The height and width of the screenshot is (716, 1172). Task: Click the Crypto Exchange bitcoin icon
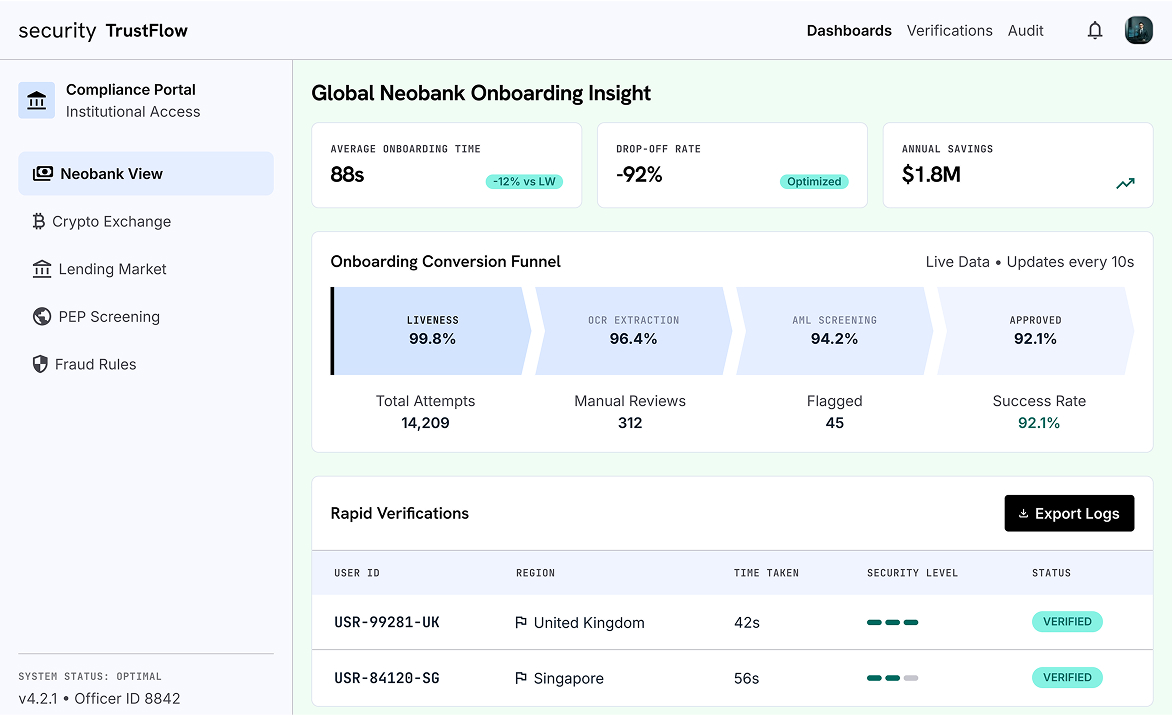tap(39, 221)
